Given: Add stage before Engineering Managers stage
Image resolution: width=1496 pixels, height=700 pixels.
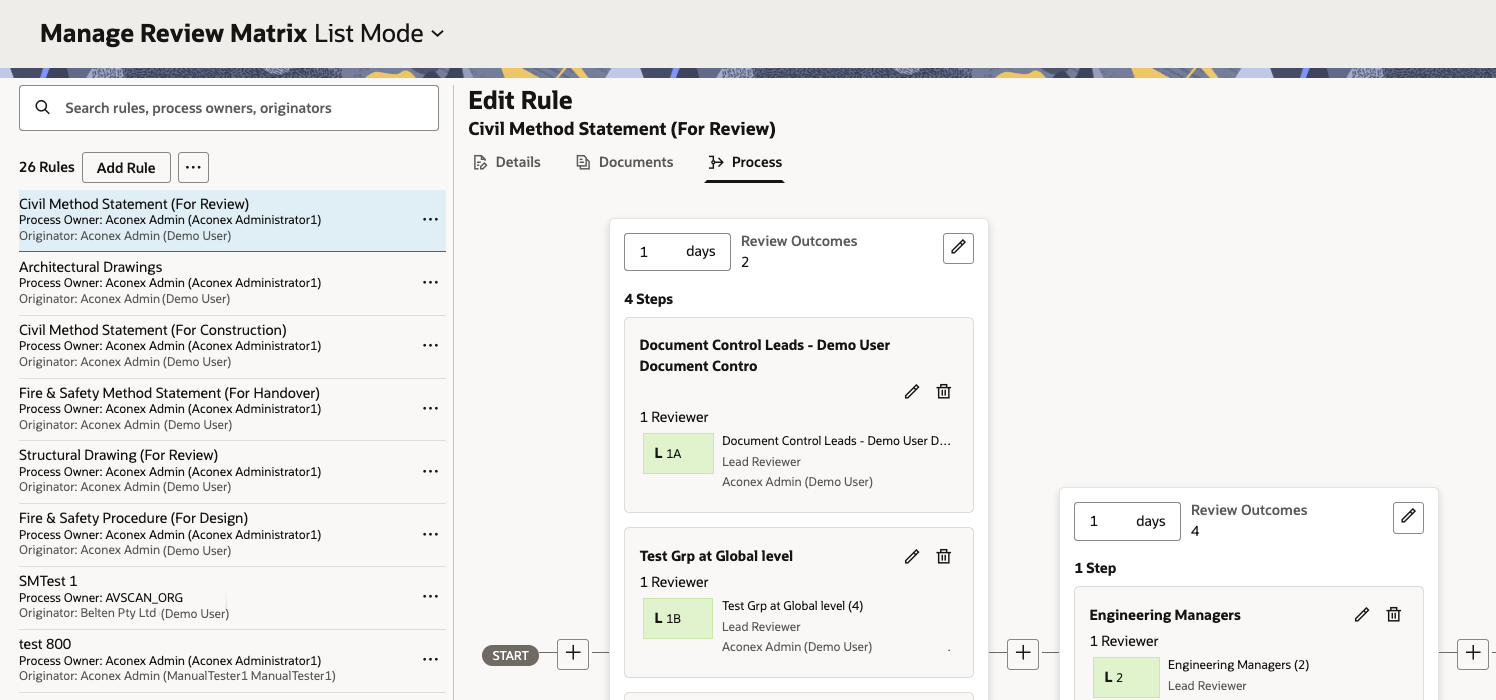Looking at the screenshot, I should coord(1022,654).
